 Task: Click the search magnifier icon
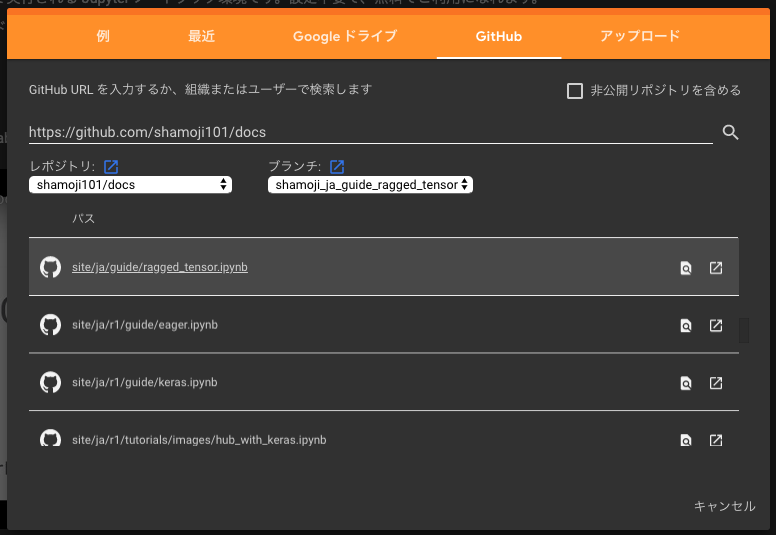click(730, 132)
